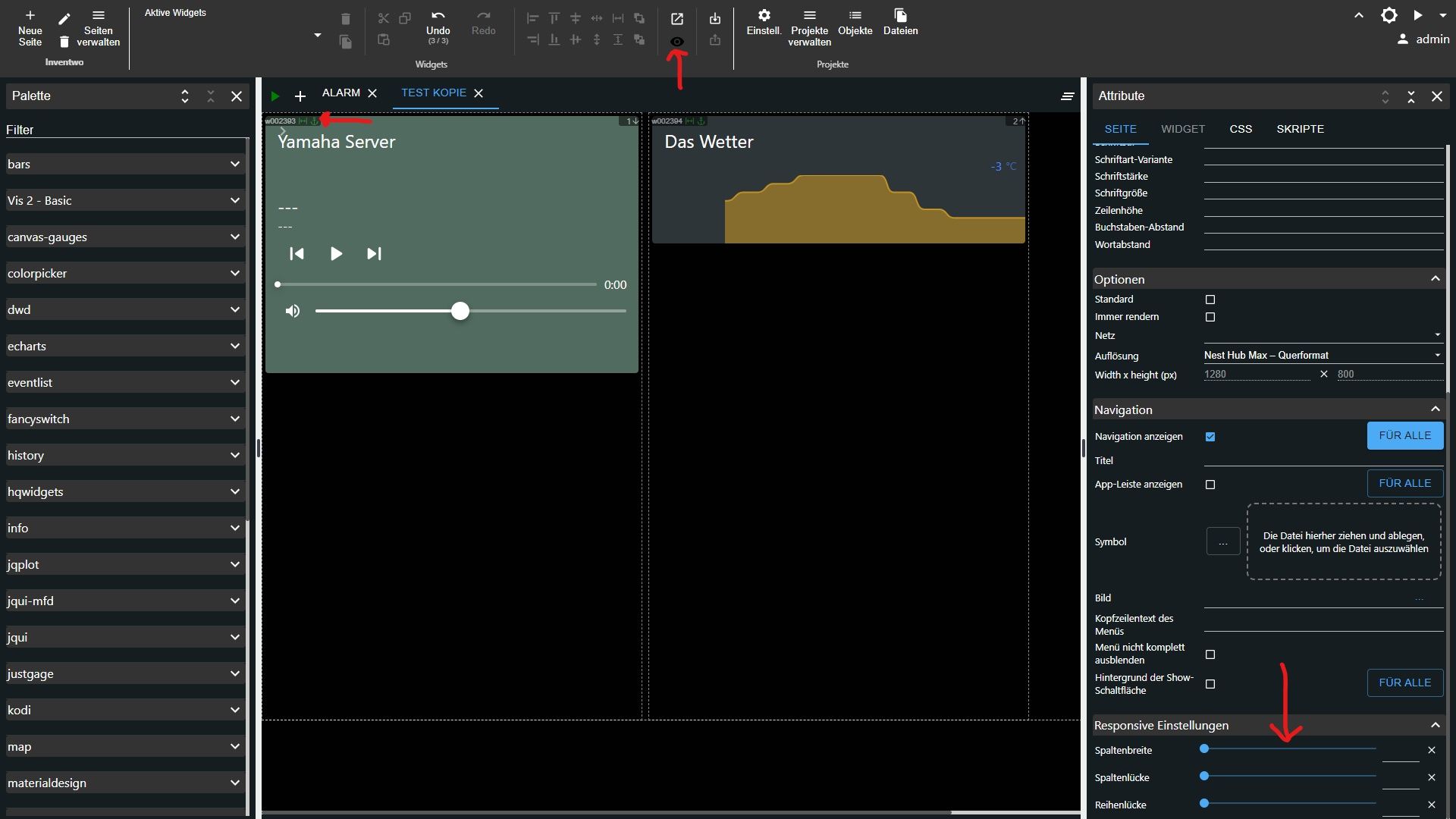
Task: Collapse the Optionen section
Action: [x=1435, y=279]
